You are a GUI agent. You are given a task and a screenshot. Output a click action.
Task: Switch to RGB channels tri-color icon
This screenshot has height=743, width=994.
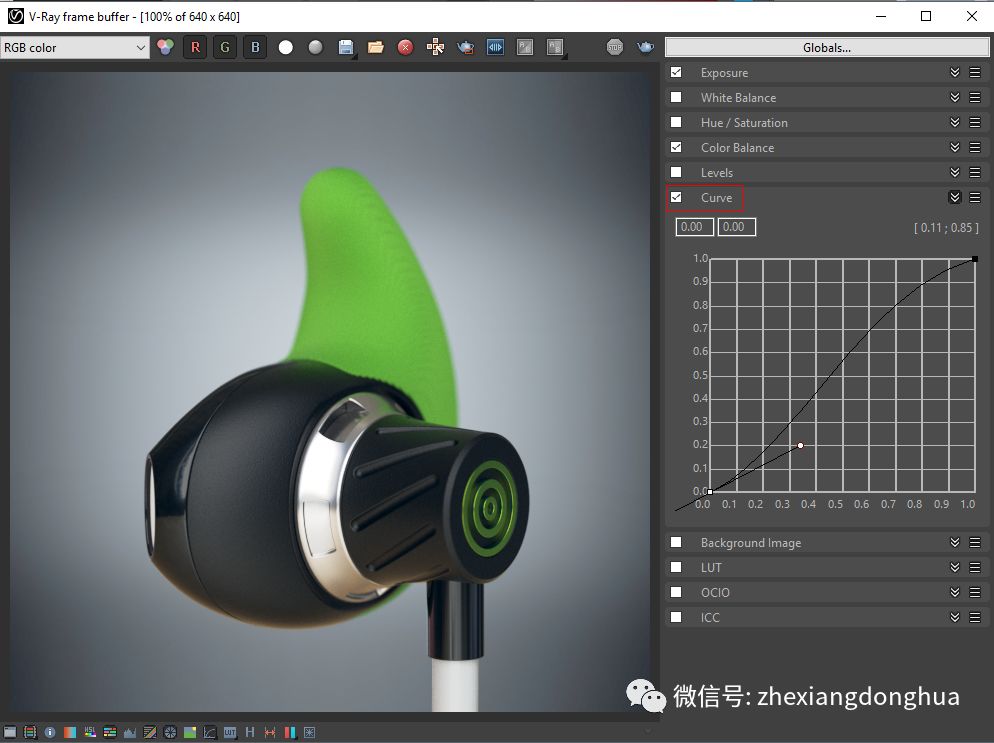tap(165, 48)
